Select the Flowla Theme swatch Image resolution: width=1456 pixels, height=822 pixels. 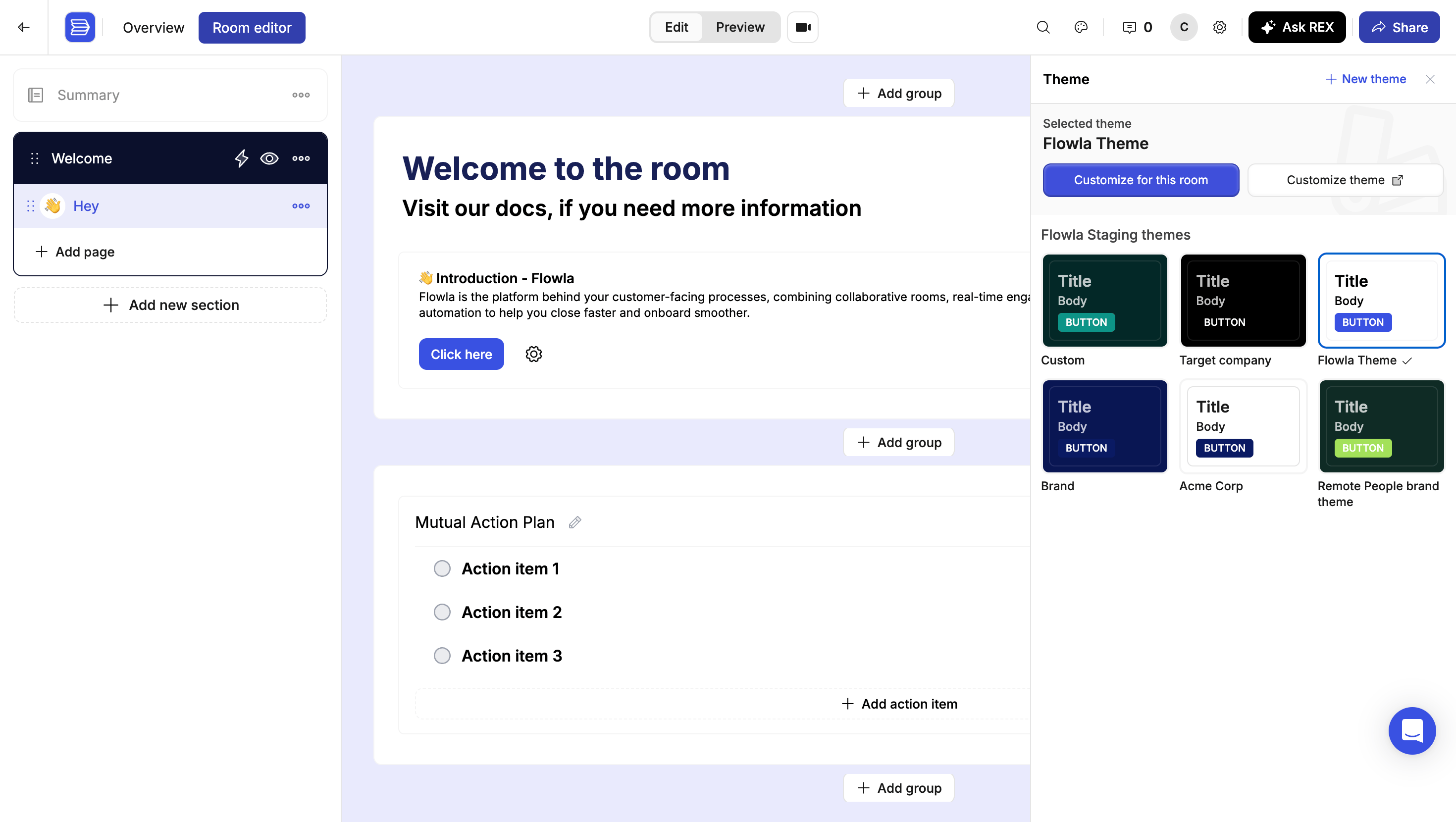pos(1381,300)
